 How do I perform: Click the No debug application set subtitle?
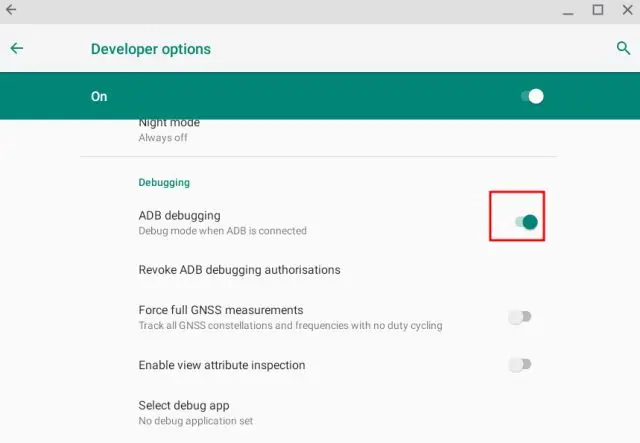[x=195, y=421]
